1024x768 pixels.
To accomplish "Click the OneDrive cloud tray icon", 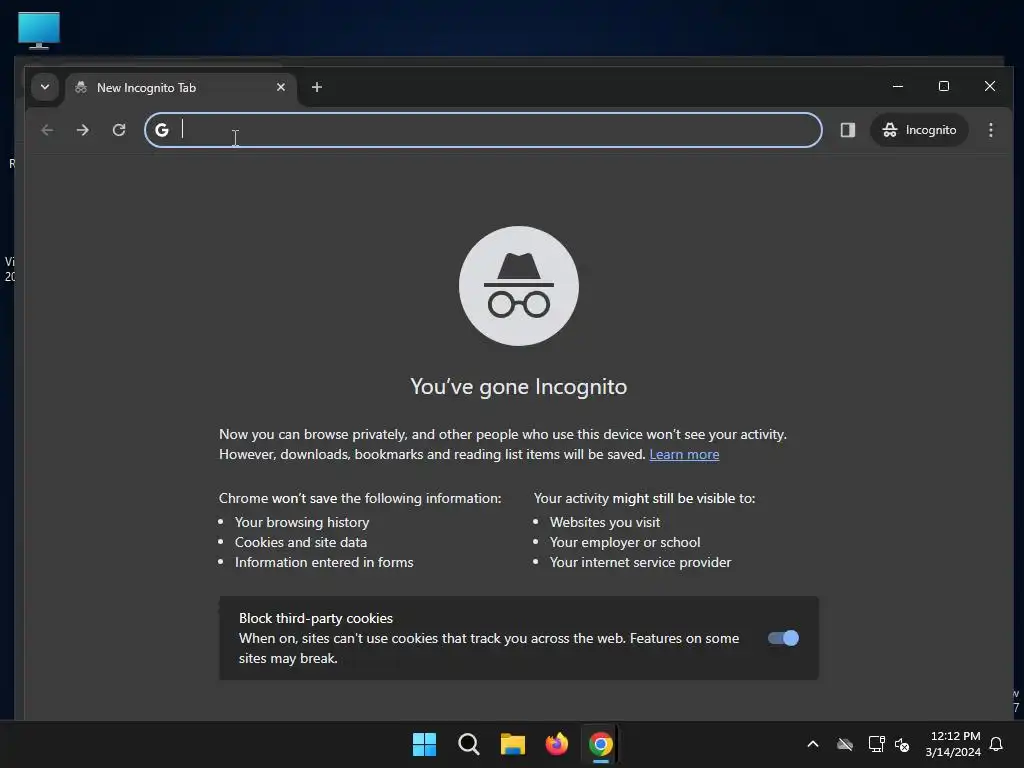I will click(x=845, y=744).
